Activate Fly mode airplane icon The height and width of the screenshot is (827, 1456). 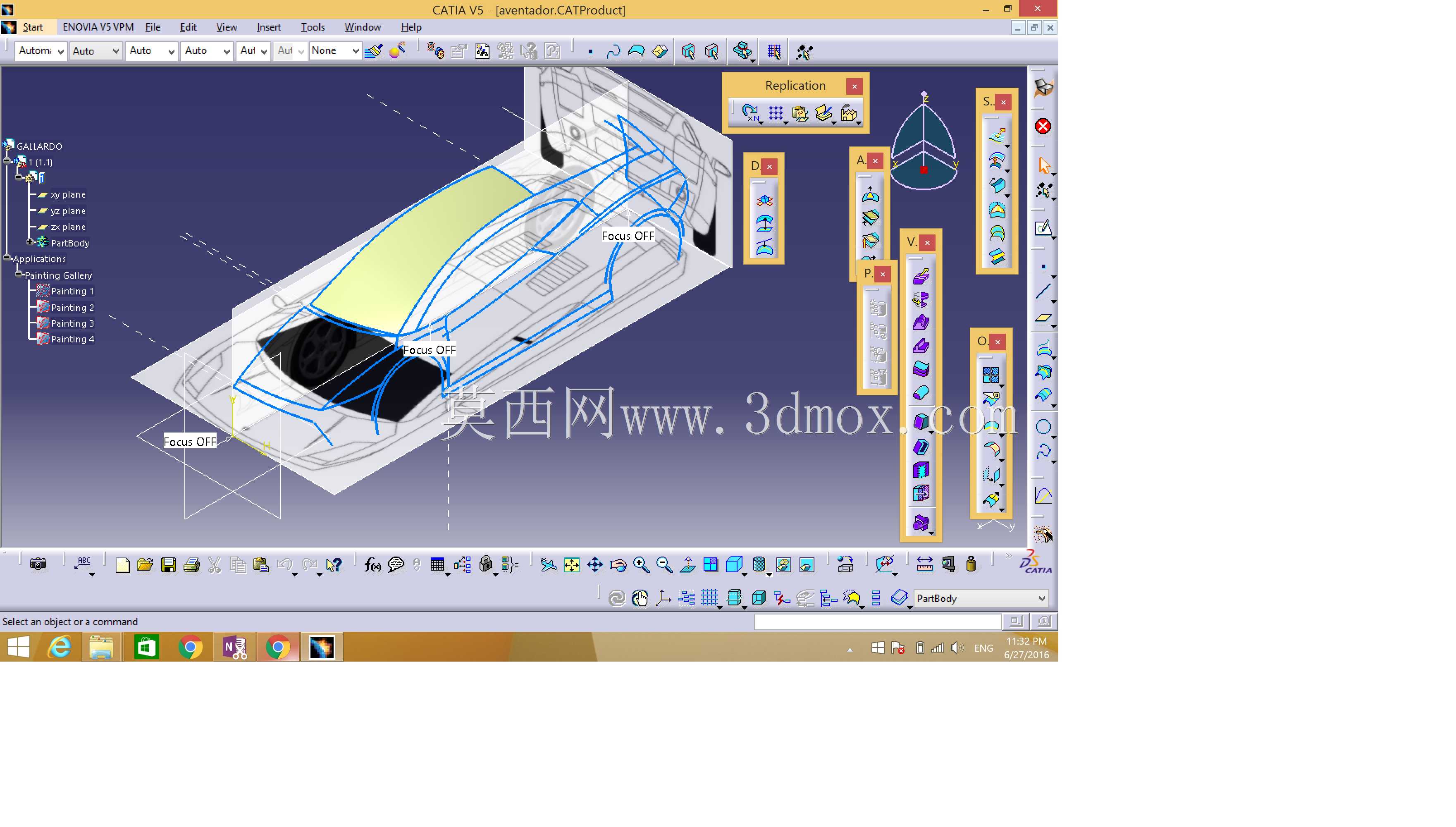[x=548, y=564]
